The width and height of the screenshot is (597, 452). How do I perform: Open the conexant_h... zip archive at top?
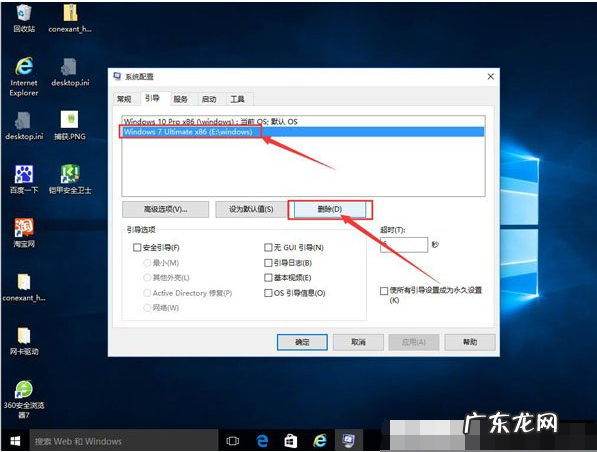click(x=70, y=17)
